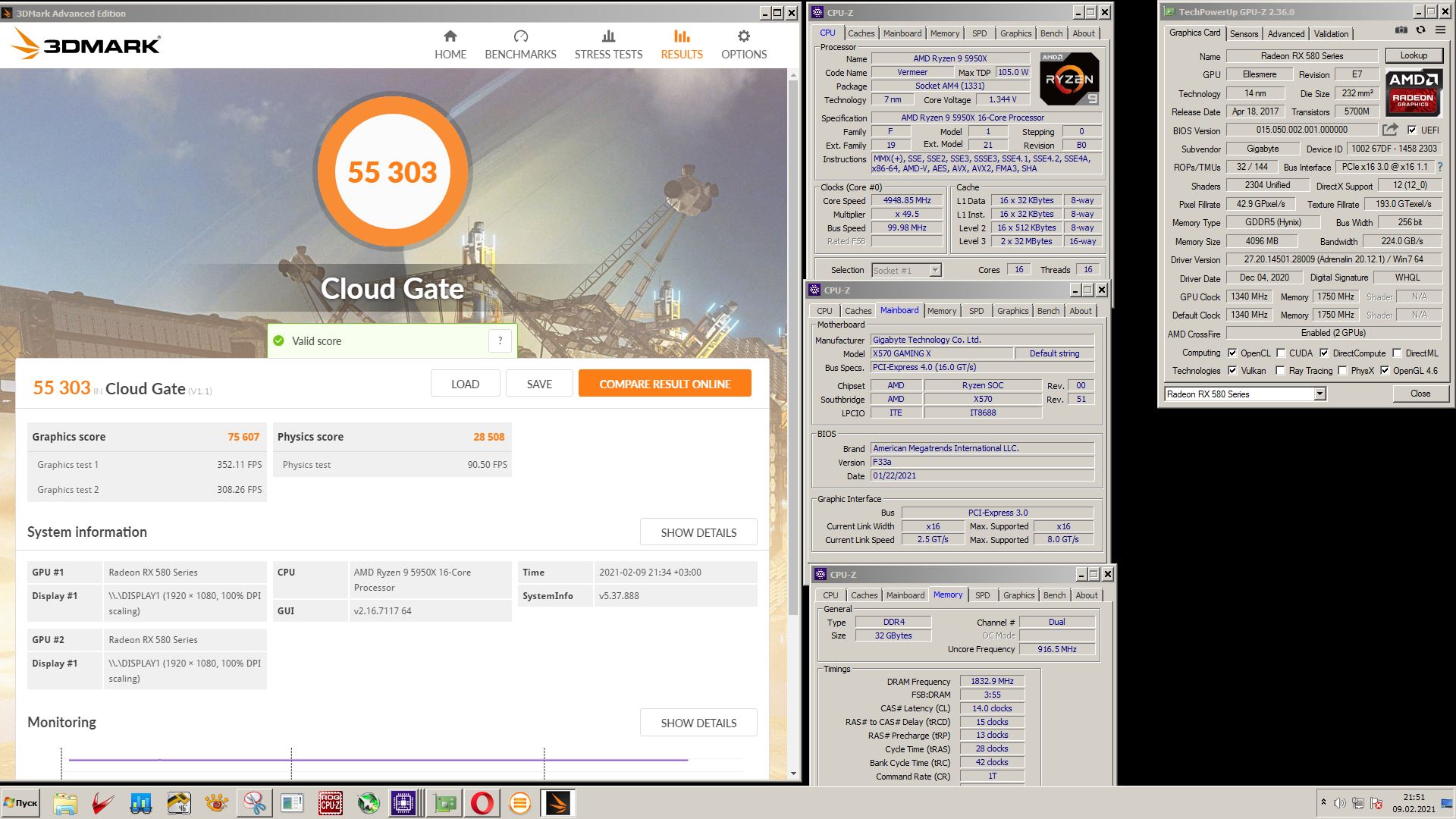Screen dimensions: 1456x819
Task: Click the Bus Interface question mark in GPU-Z
Action: 1439,167
